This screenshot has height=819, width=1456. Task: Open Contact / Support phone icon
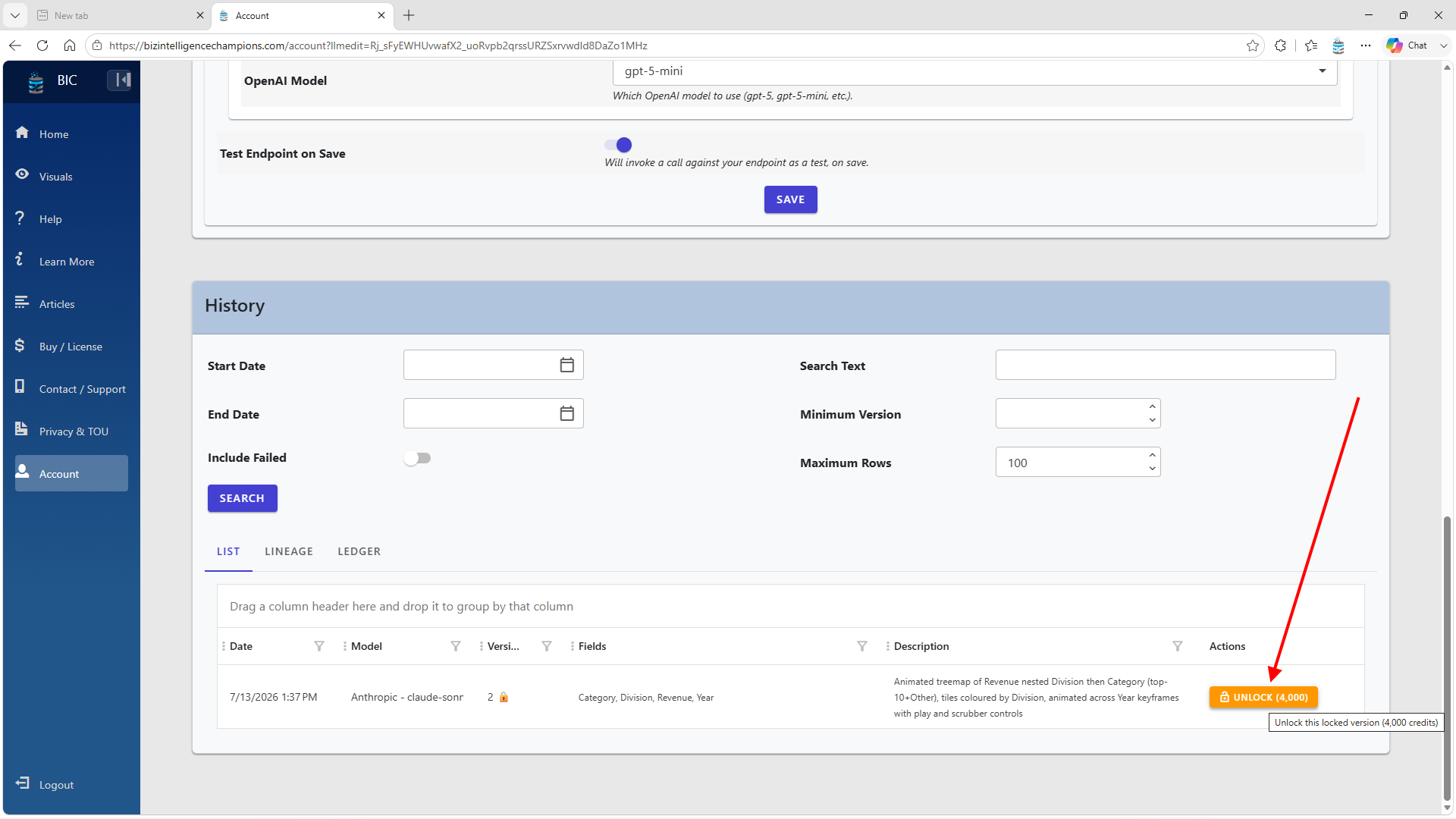click(x=20, y=387)
